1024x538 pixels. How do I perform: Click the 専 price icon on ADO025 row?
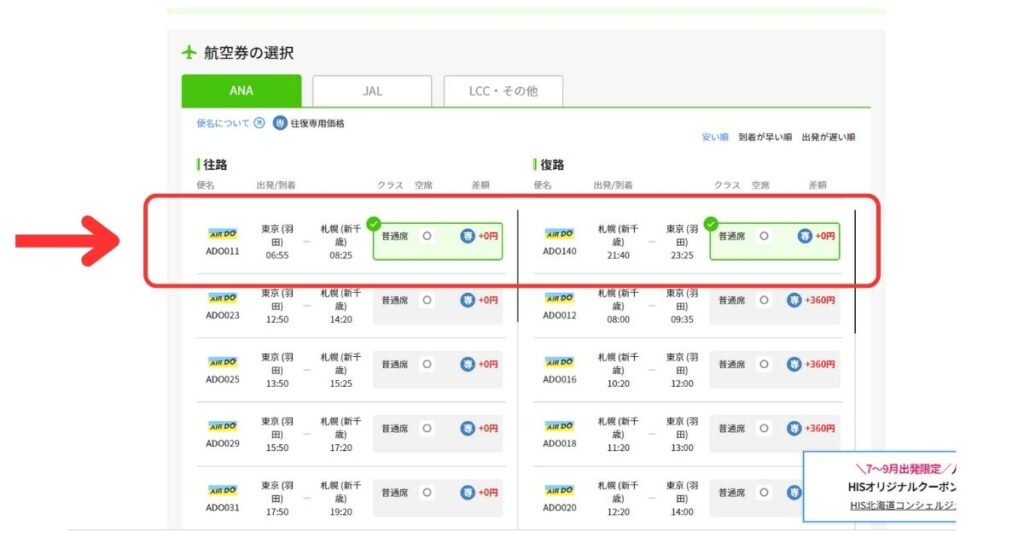click(467, 364)
